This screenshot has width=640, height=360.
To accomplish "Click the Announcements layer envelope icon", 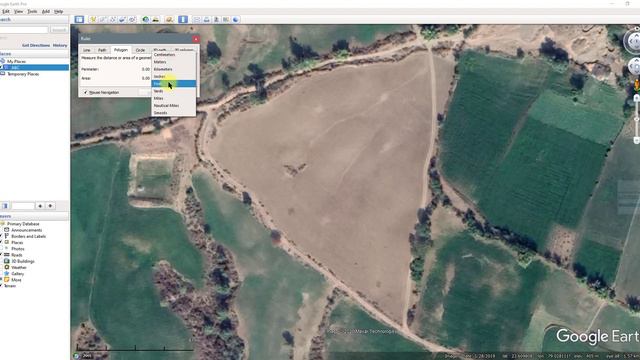I will point(7,230).
